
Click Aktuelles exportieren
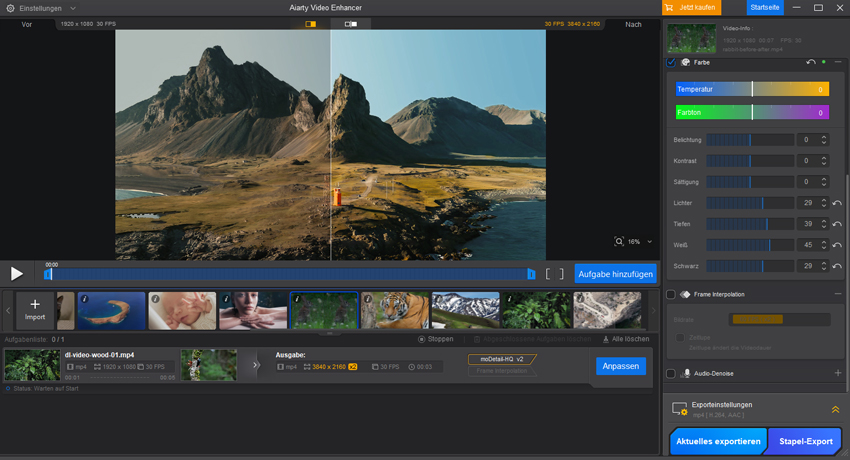(x=718, y=442)
